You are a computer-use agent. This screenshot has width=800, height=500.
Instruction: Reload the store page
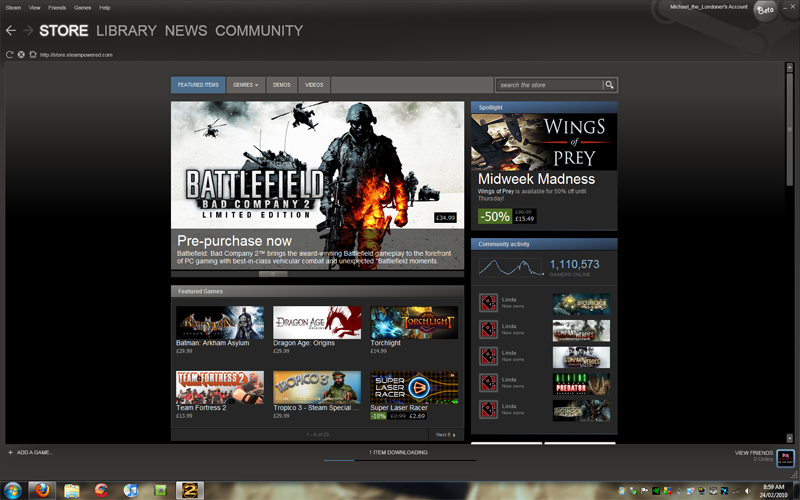pyautogui.click(x=9, y=54)
